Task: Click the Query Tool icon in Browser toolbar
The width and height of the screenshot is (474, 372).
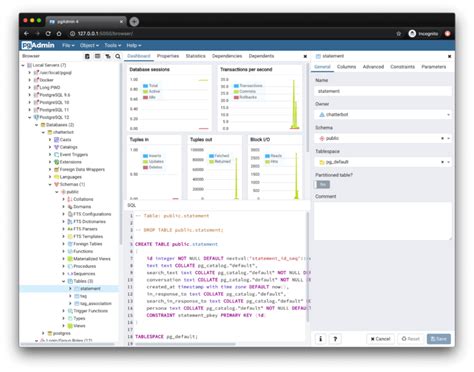Action: [87, 56]
